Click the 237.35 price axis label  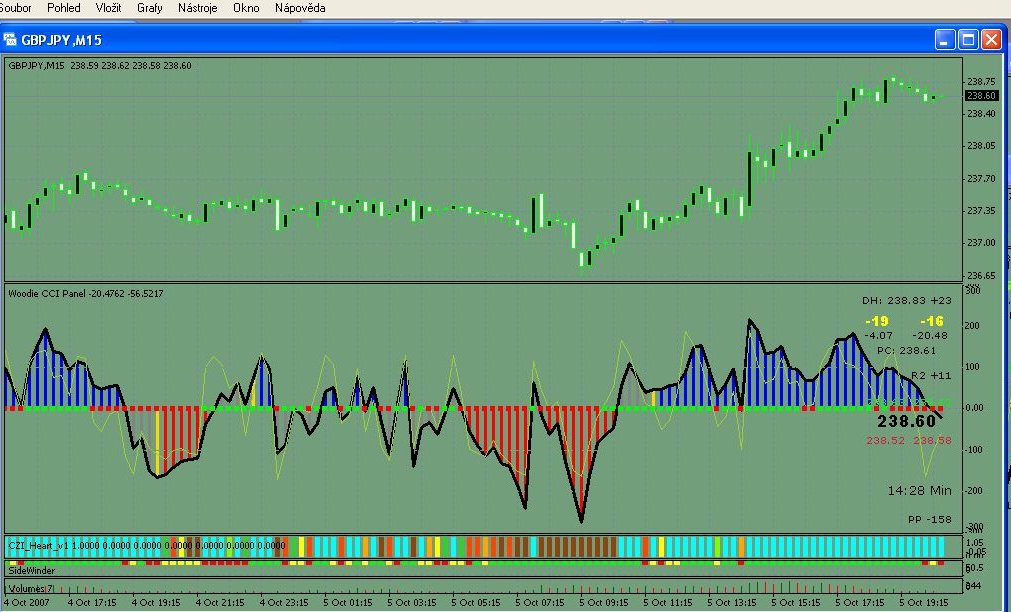[x=981, y=210]
